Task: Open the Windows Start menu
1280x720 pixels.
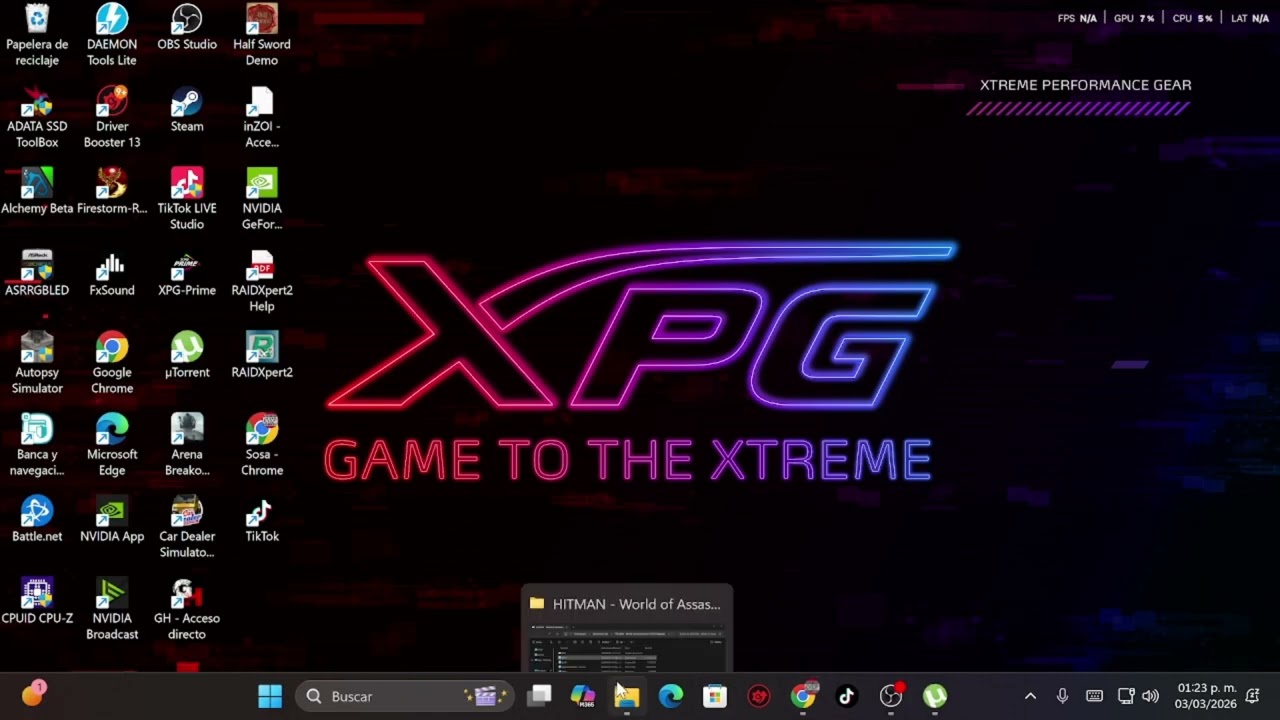Action: click(x=270, y=696)
